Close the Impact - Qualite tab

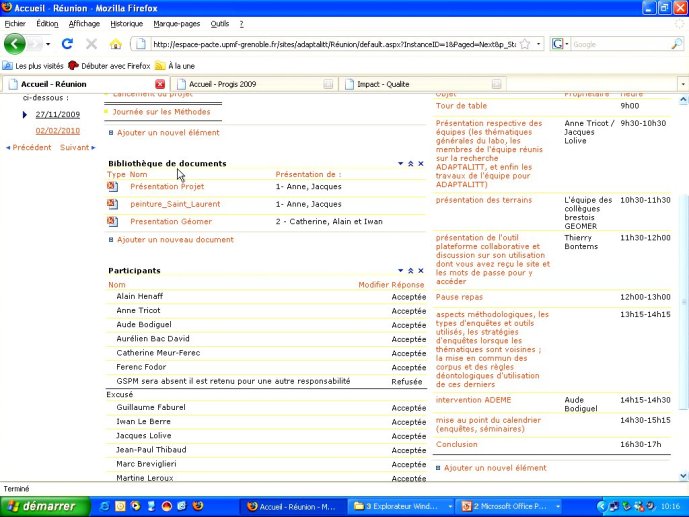[497, 84]
